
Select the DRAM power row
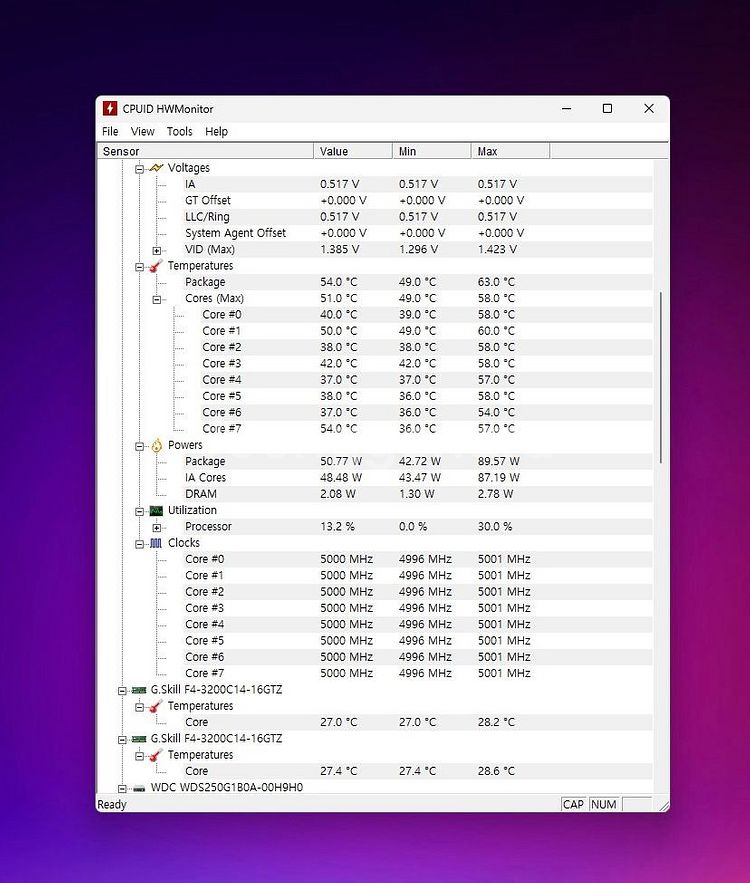point(417,494)
